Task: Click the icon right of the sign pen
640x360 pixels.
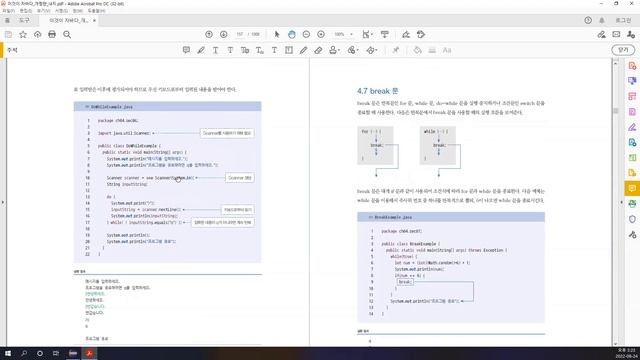Action: point(421,34)
